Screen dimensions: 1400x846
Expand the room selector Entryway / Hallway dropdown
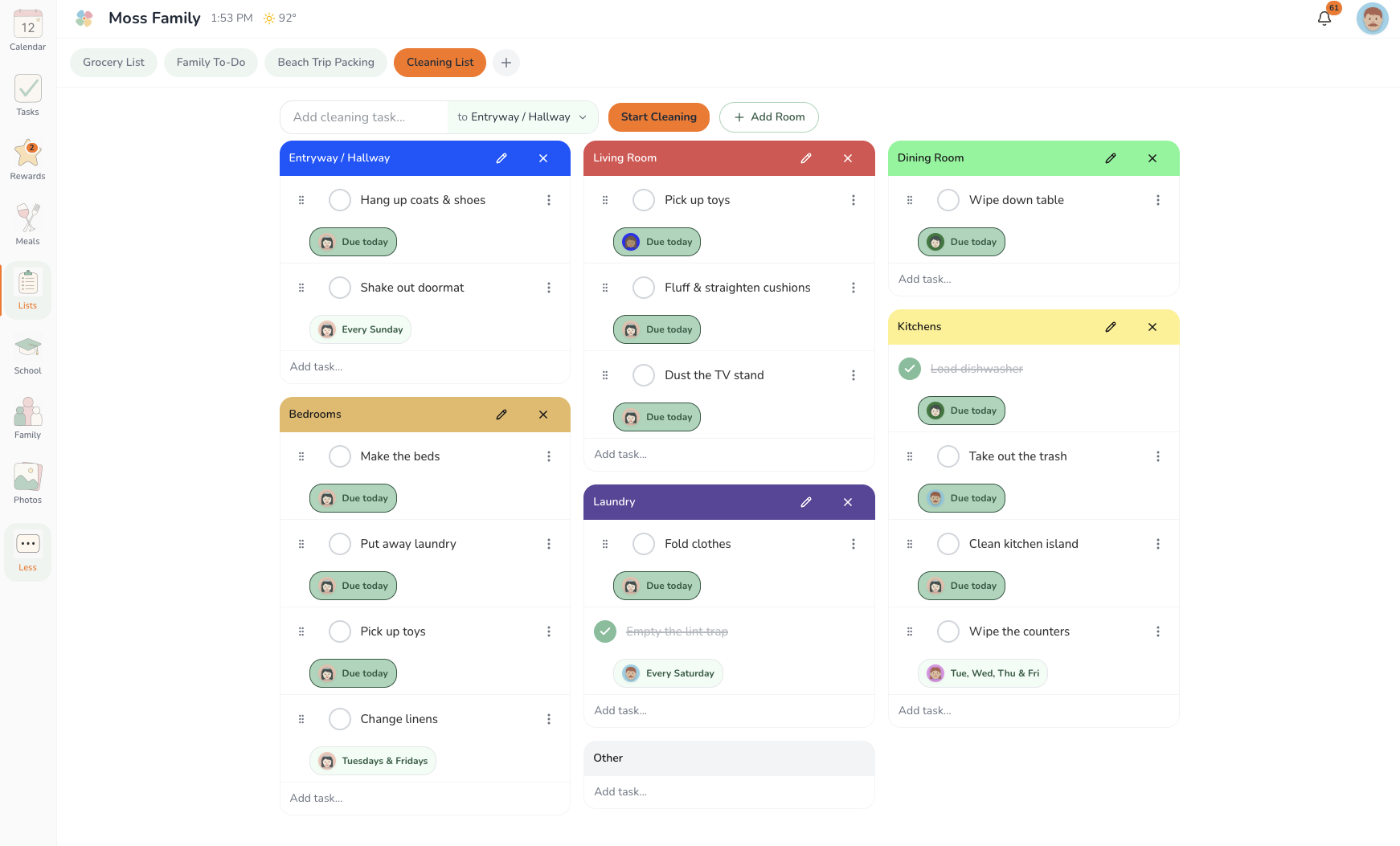[522, 117]
